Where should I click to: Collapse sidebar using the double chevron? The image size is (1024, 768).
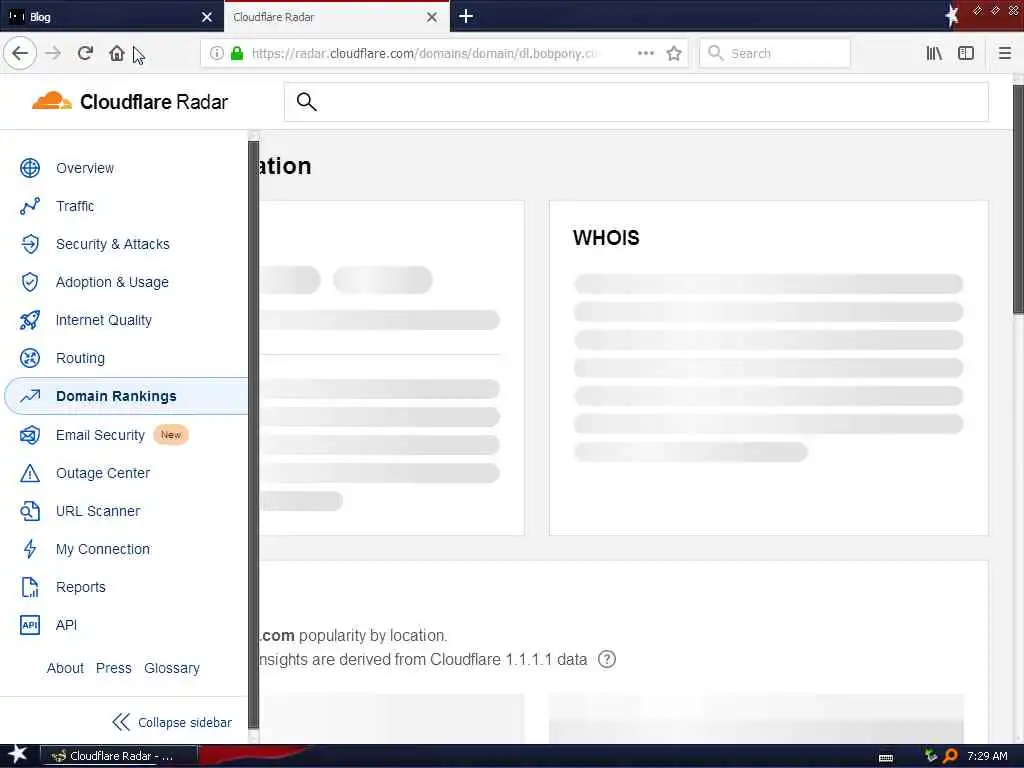pyautogui.click(x=121, y=722)
